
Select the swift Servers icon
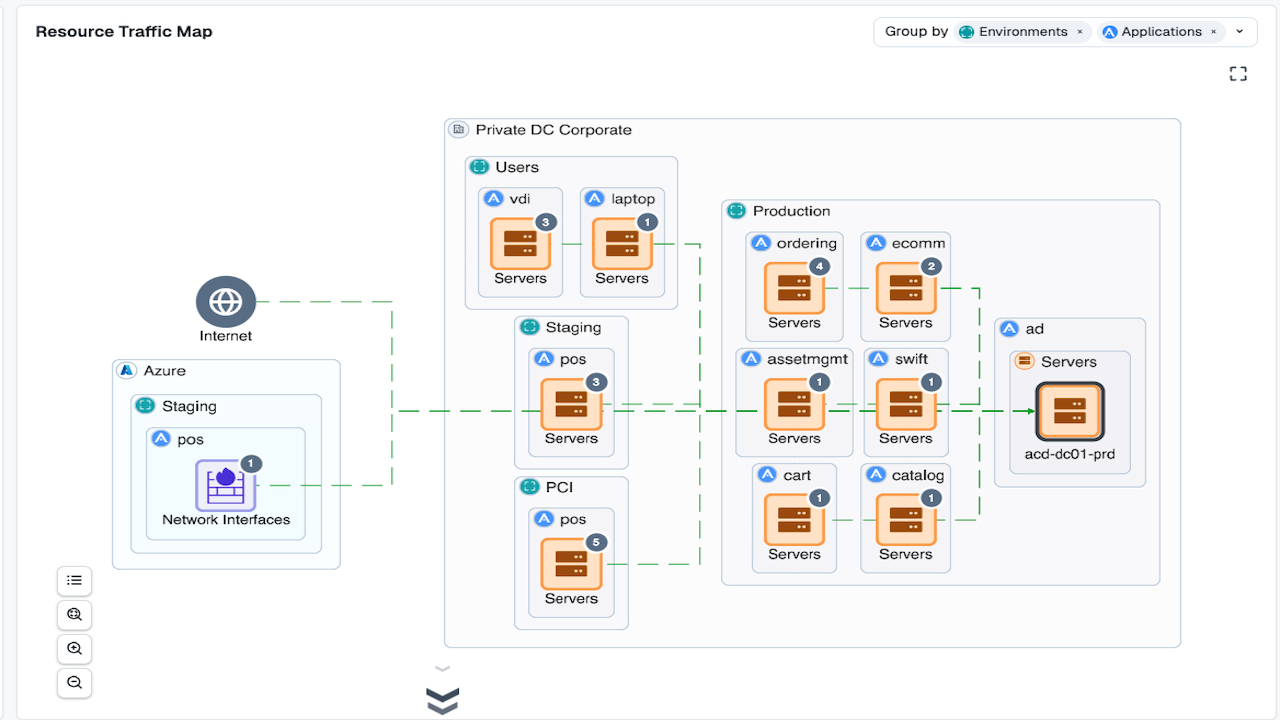(906, 404)
